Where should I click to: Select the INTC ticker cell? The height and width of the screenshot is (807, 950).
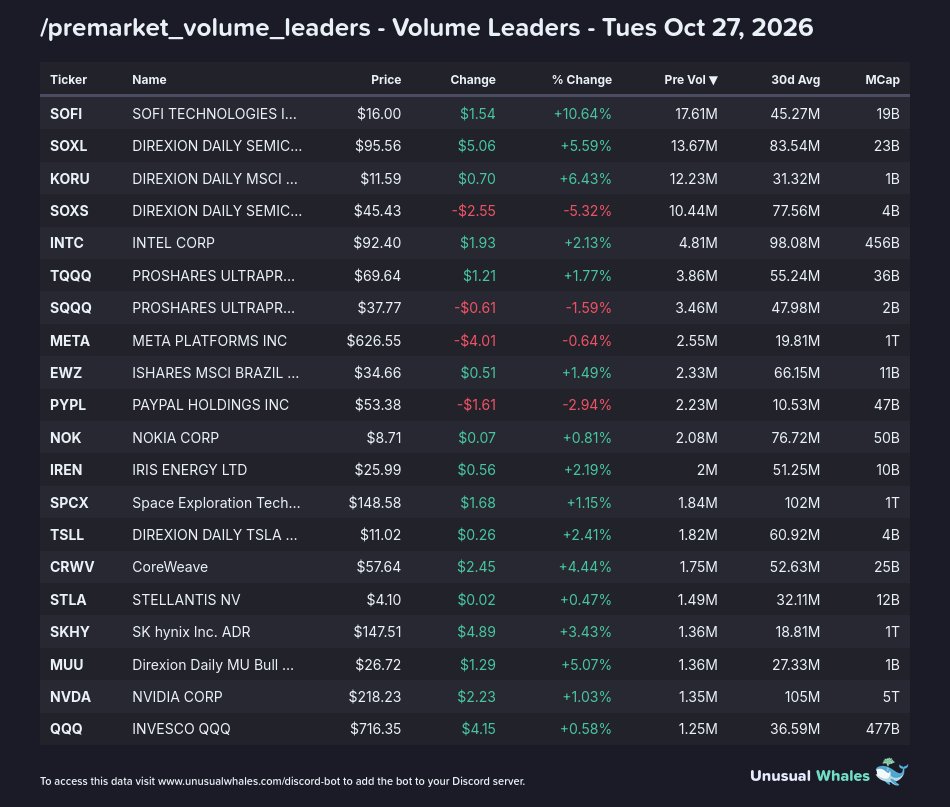click(67, 243)
